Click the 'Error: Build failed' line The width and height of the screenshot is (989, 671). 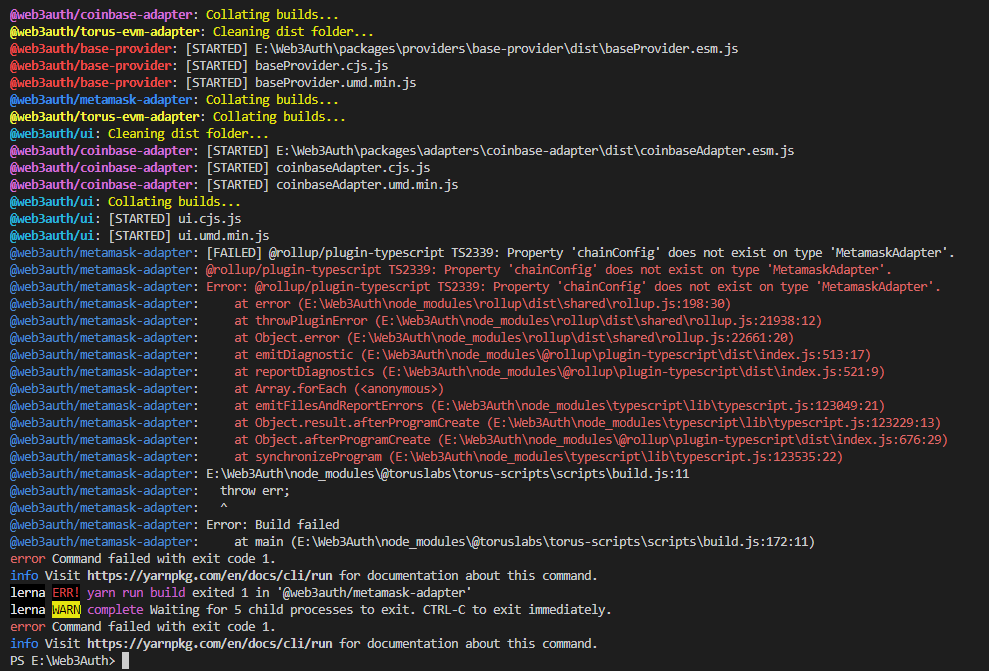(272, 525)
